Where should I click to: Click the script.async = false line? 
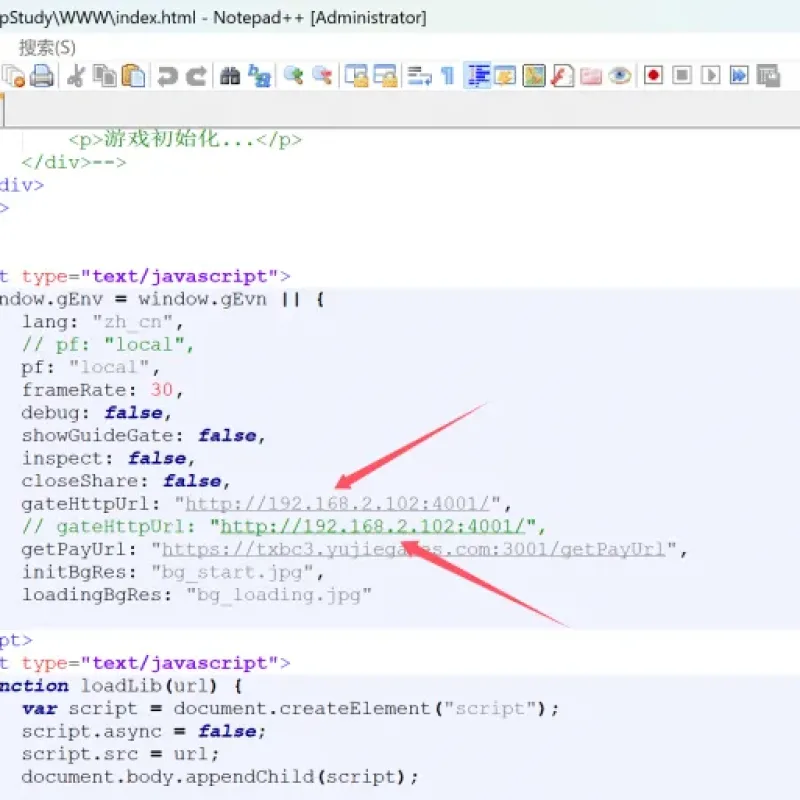(x=144, y=732)
